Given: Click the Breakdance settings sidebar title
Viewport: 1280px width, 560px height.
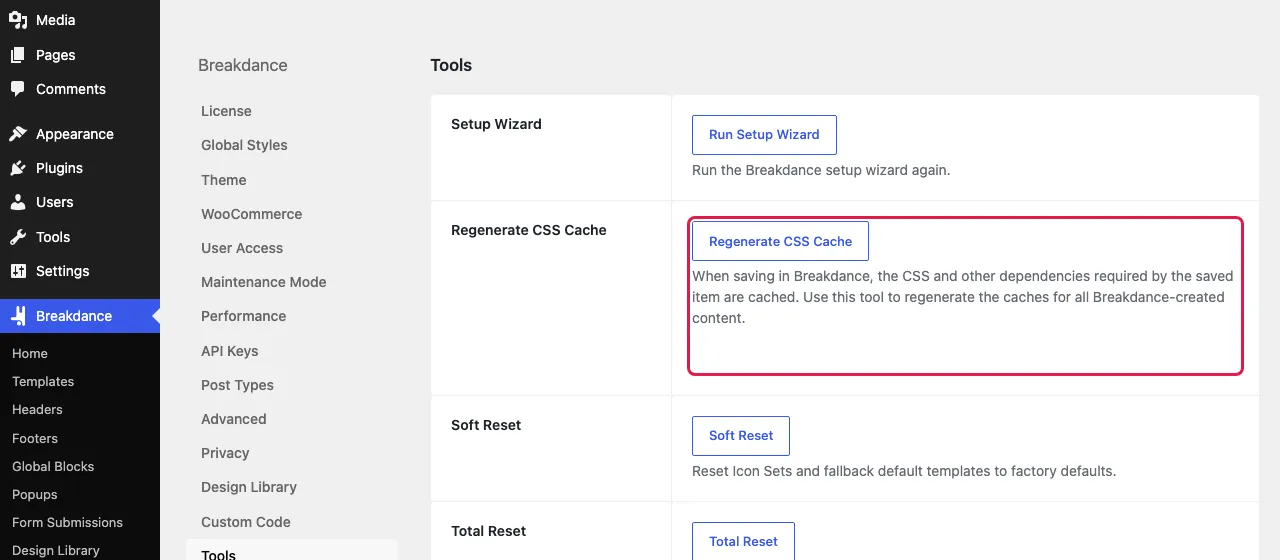Looking at the screenshot, I should tap(243, 65).
